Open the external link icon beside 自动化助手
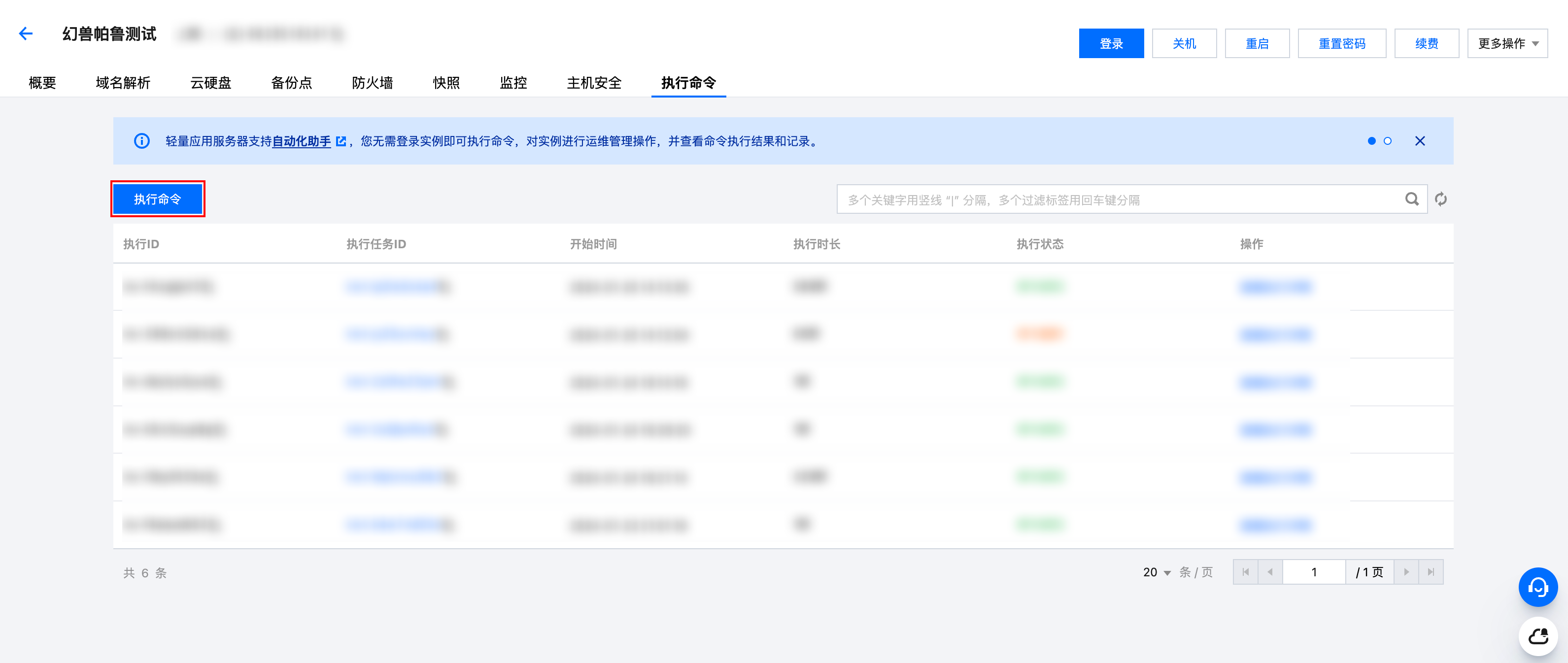 click(341, 141)
